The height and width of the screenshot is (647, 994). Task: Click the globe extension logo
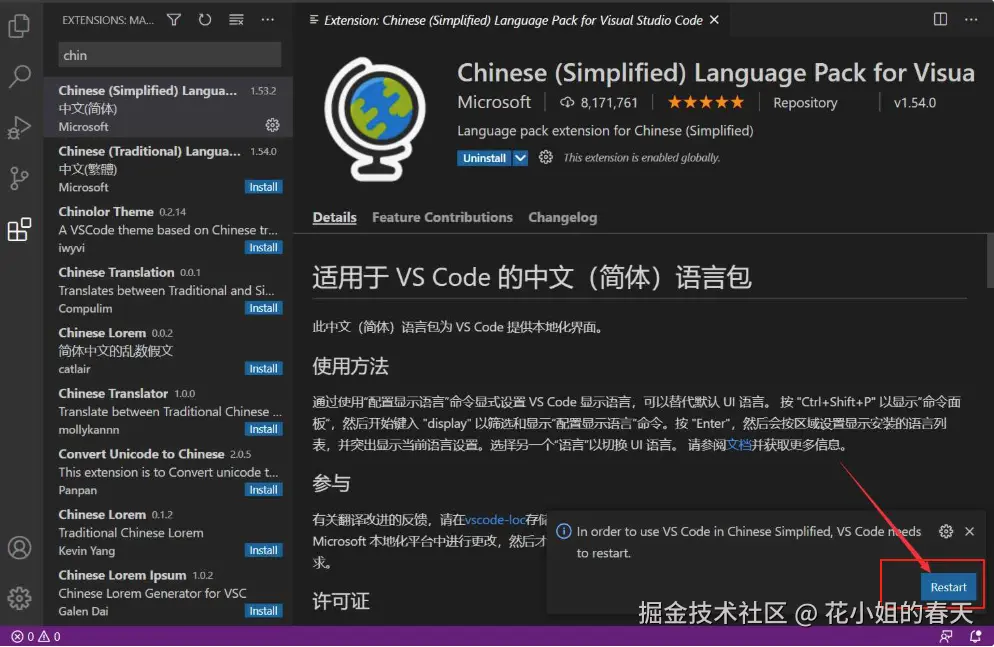click(x=375, y=119)
